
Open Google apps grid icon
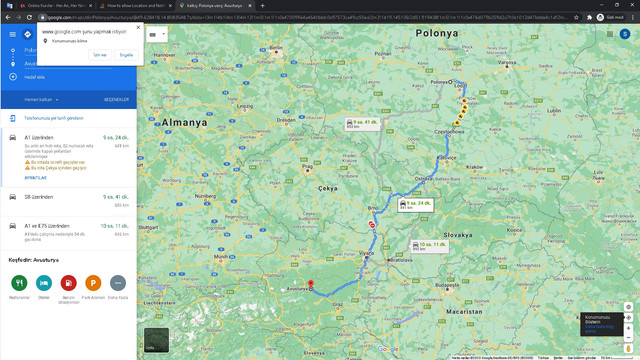(609, 34)
